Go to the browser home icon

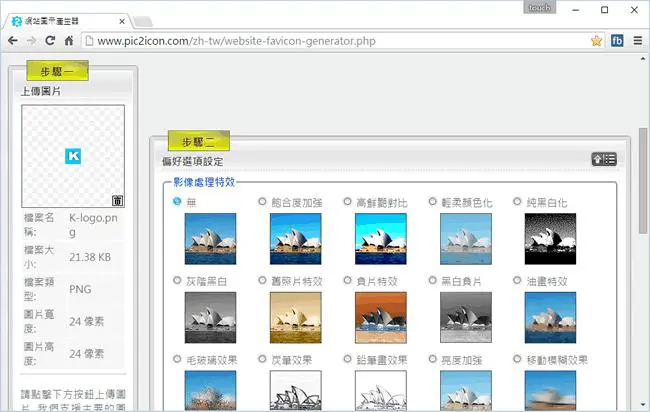69,41
